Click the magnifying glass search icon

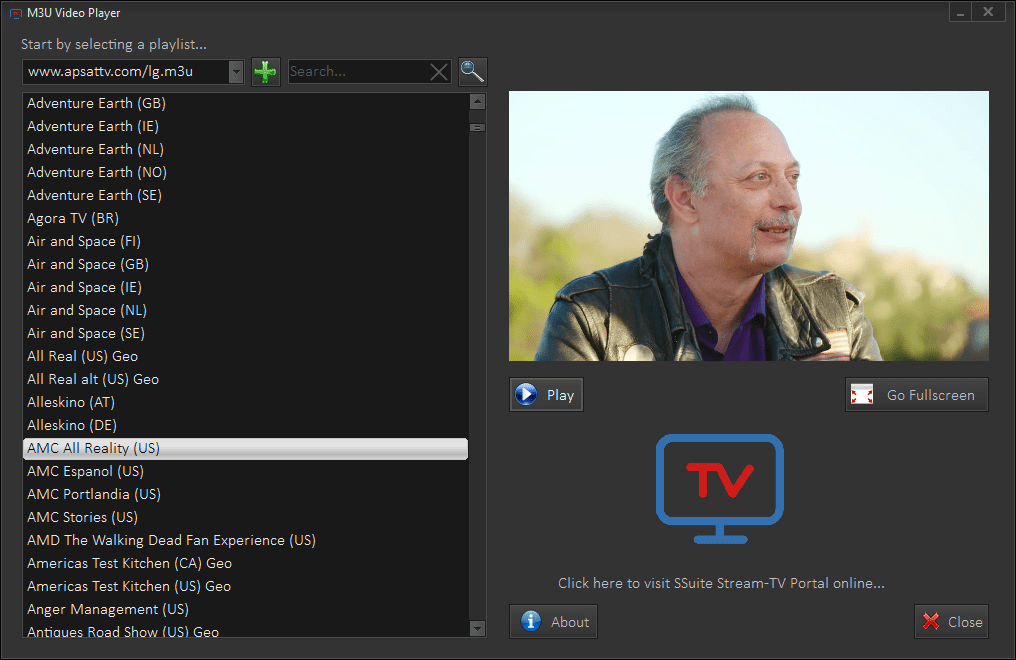click(472, 72)
